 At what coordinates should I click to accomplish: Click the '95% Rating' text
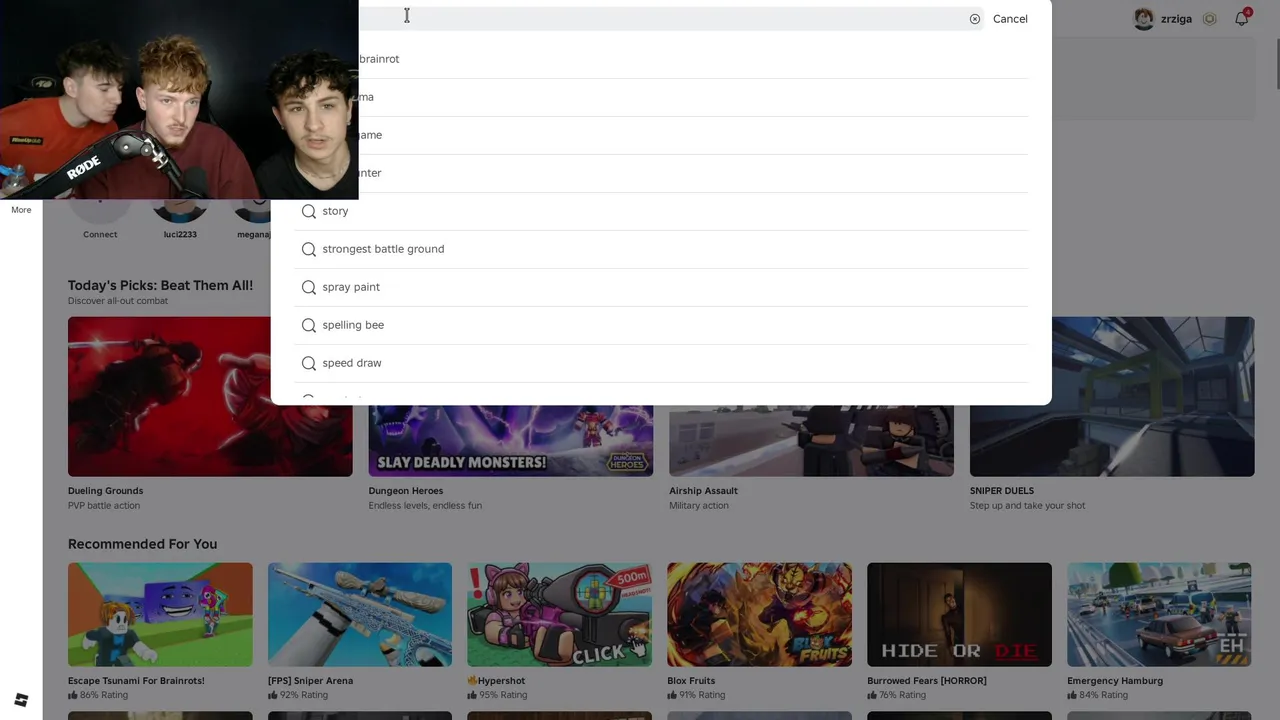click(503, 695)
